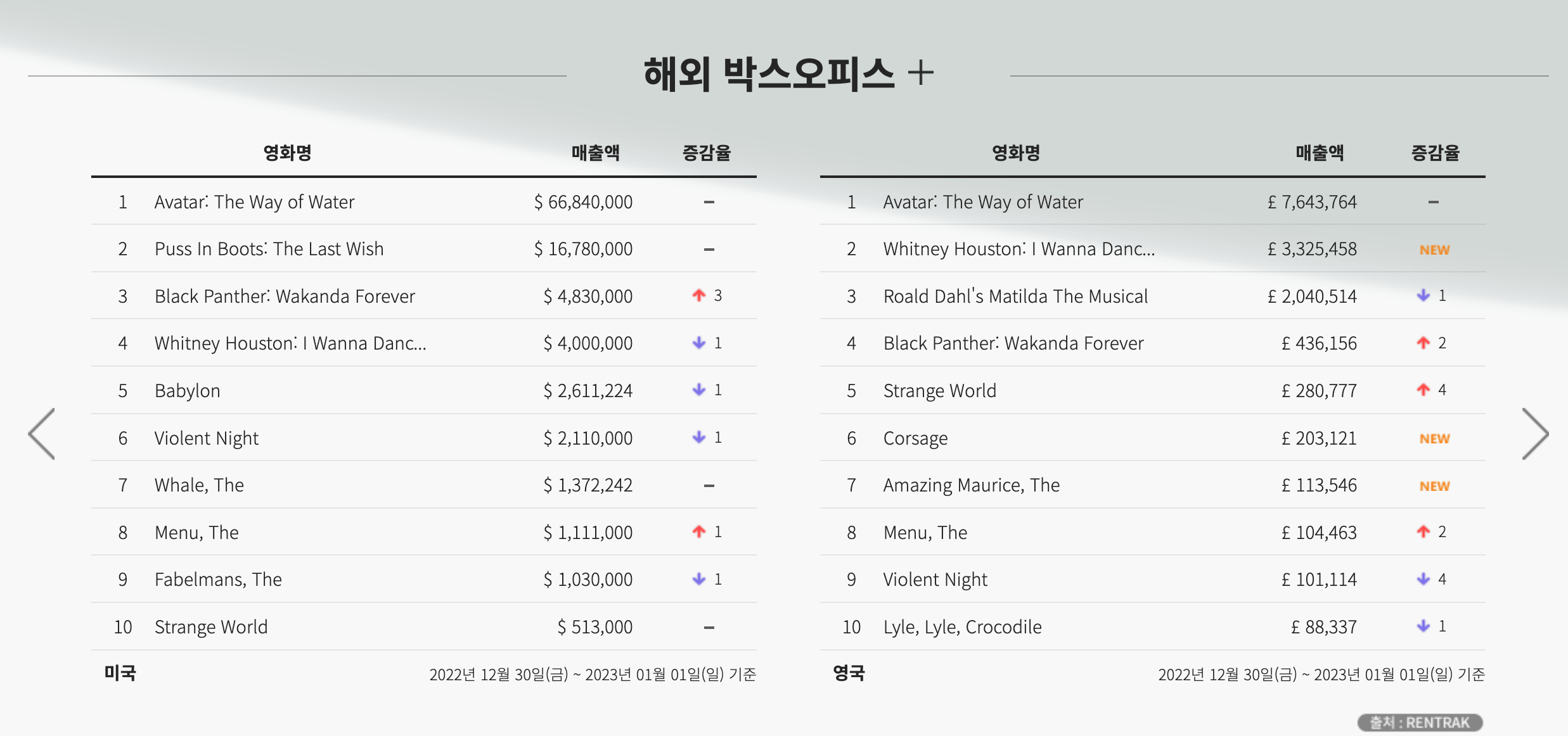Click the UK table 증감율 column header
Viewport: 1568px width, 736px height.
coord(1435,153)
